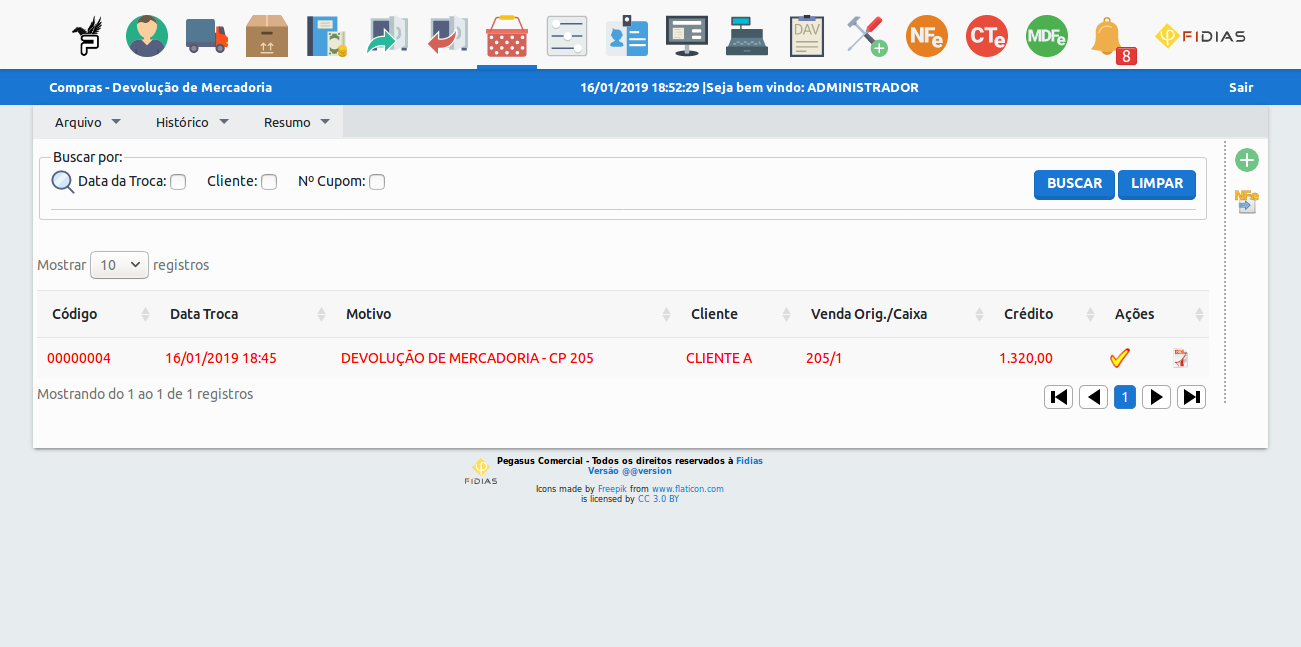Click the green plus add icon

pos(1246,160)
